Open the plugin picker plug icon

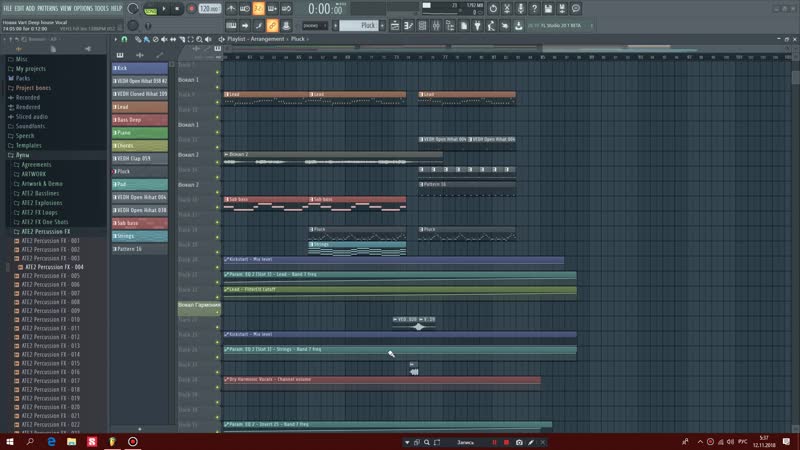click(x=478, y=26)
